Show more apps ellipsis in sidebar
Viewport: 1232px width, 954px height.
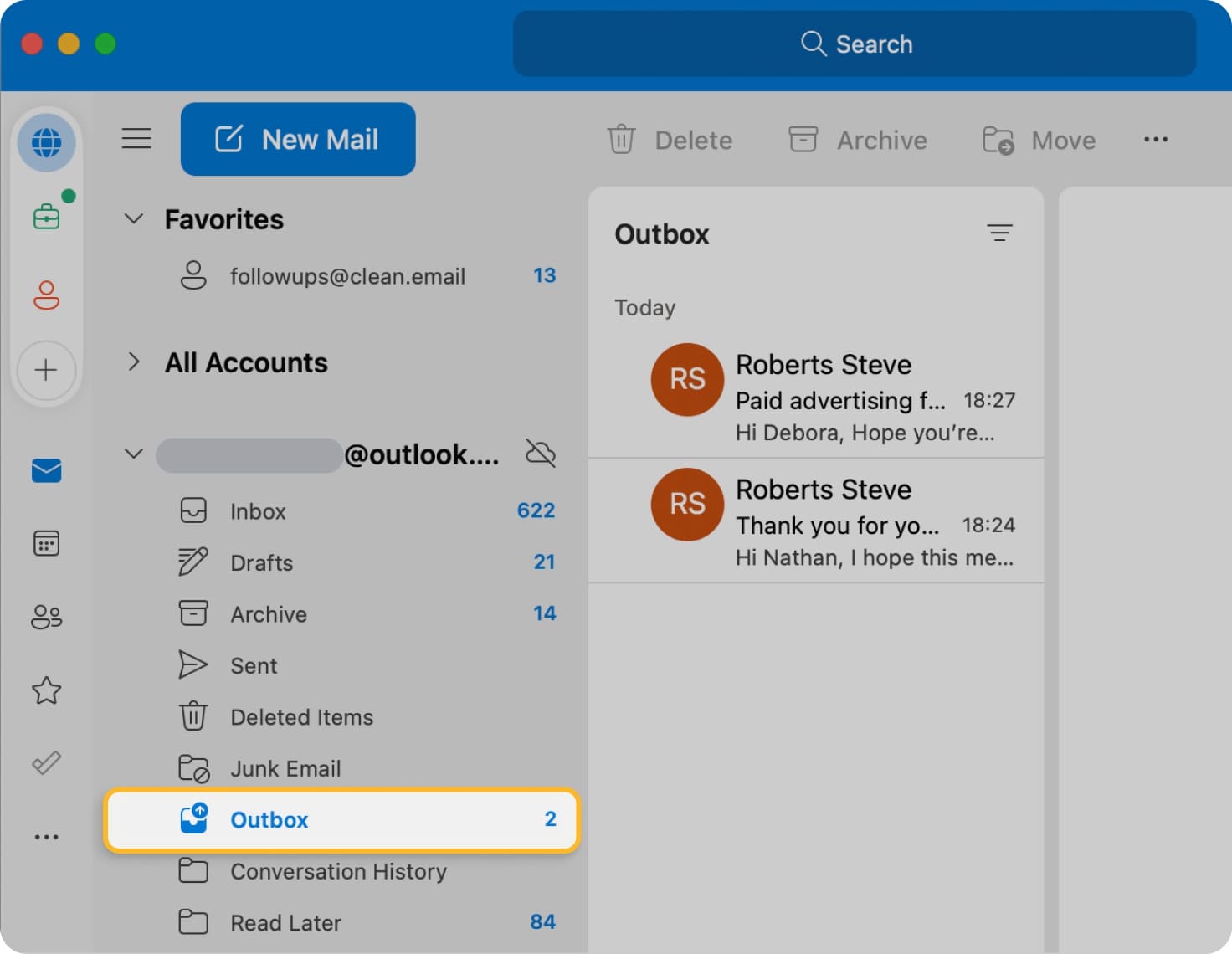47,836
